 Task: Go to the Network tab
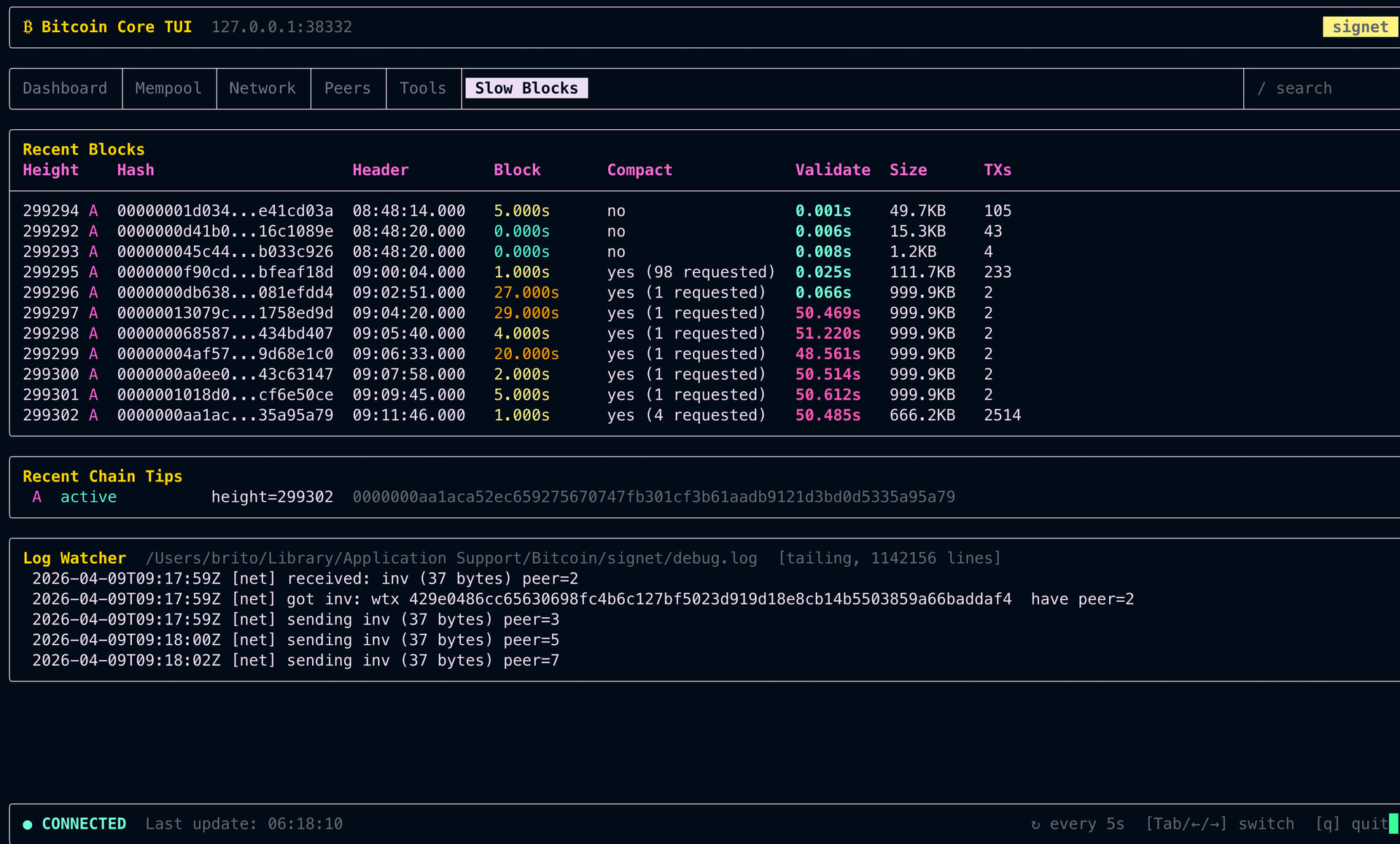click(x=262, y=88)
